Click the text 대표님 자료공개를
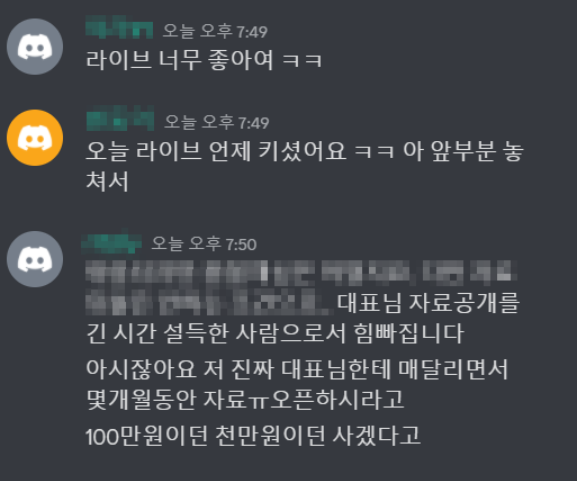The image size is (577, 481). point(428,303)
